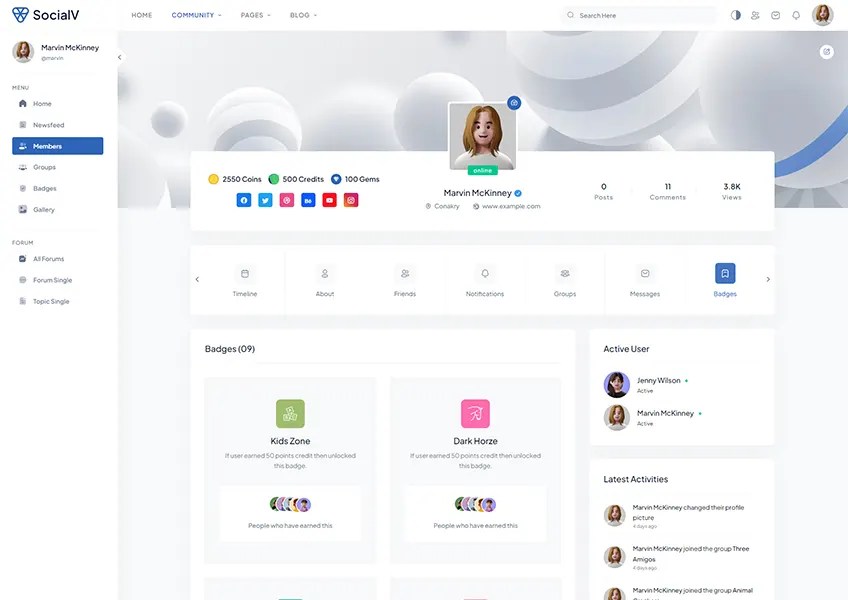Open the messages envelope icon in header
848x600 pixels.
[774, 14]
